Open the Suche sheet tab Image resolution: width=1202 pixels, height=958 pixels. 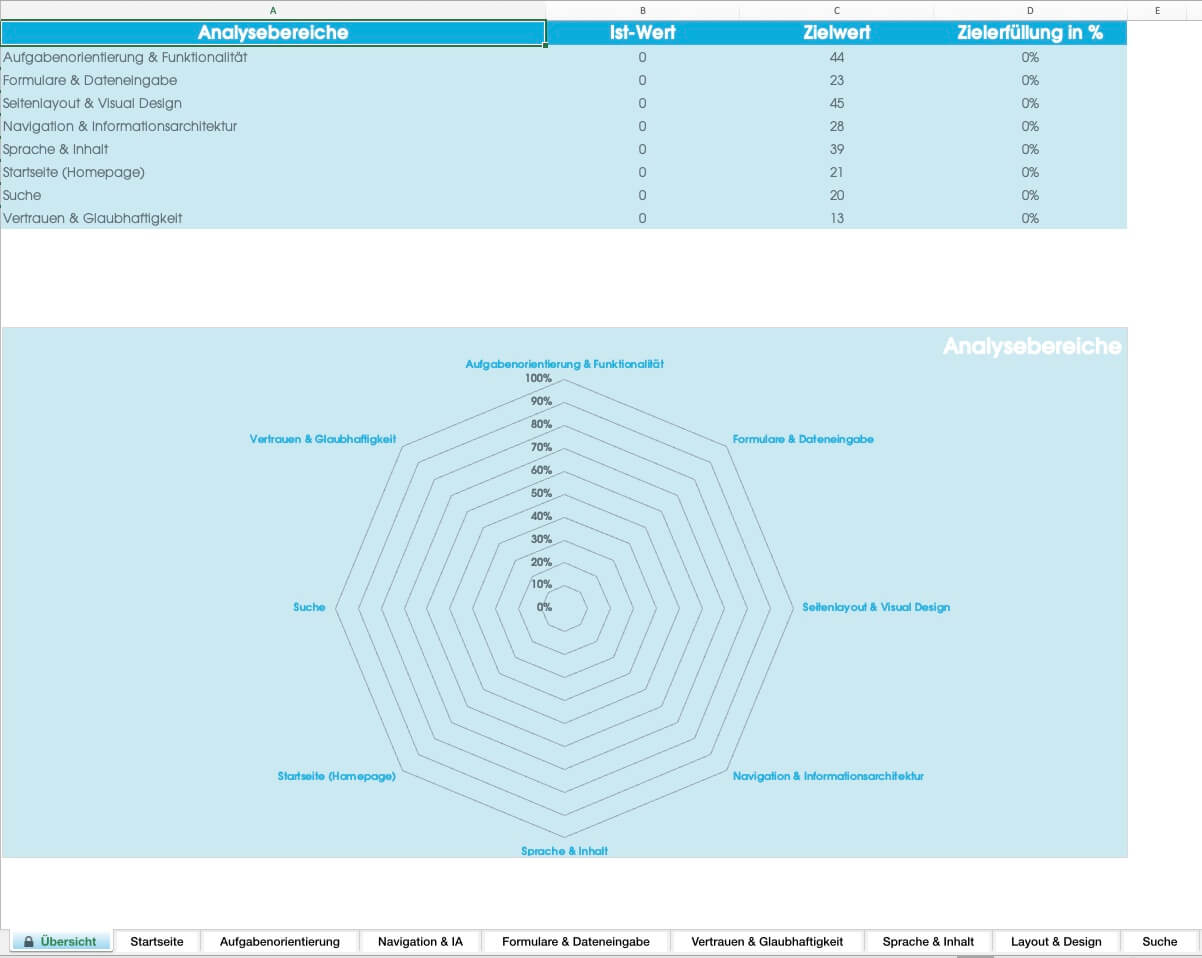[1160, 942]
